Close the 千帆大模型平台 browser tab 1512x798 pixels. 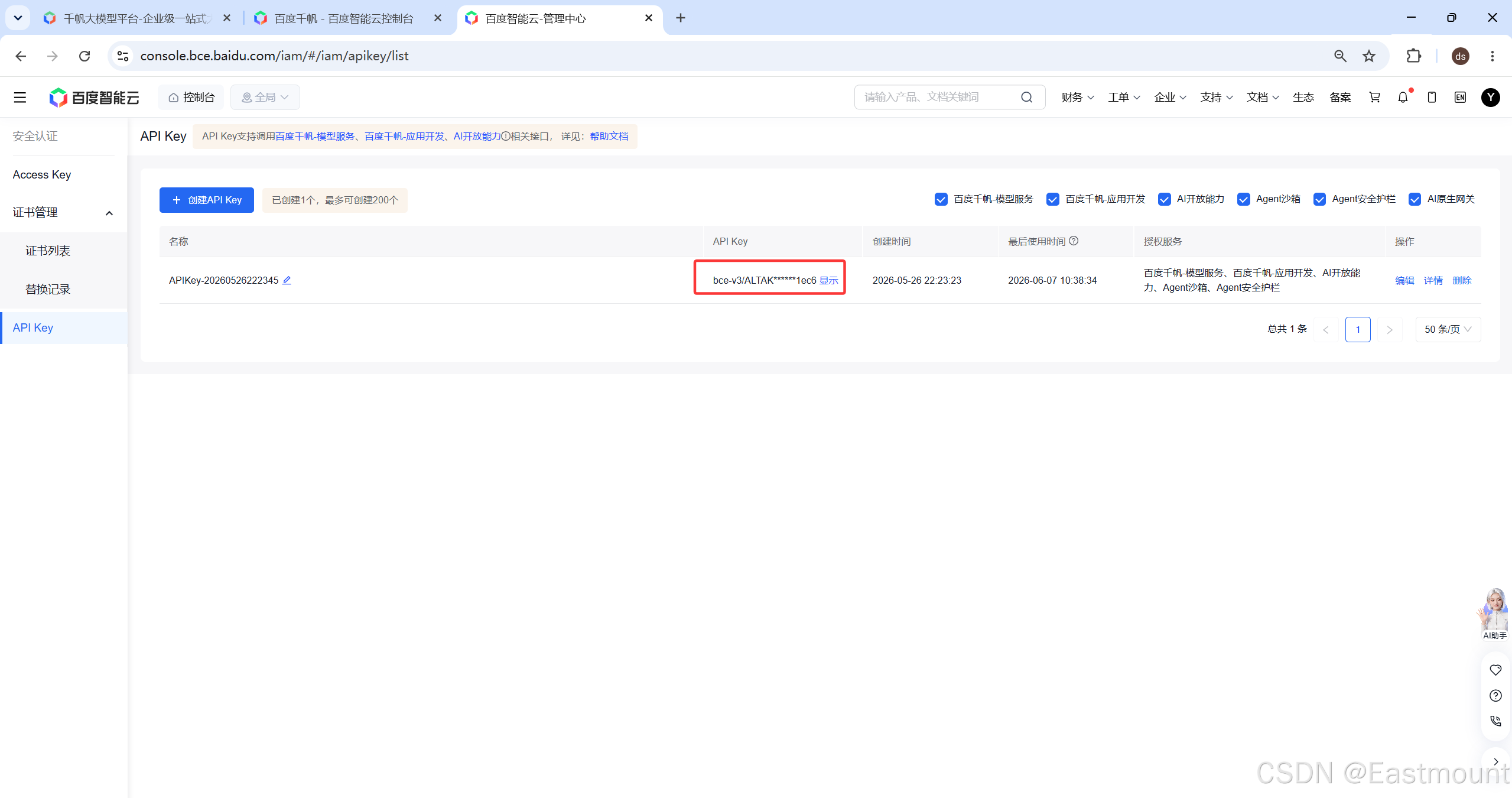(x=227, y=18)
